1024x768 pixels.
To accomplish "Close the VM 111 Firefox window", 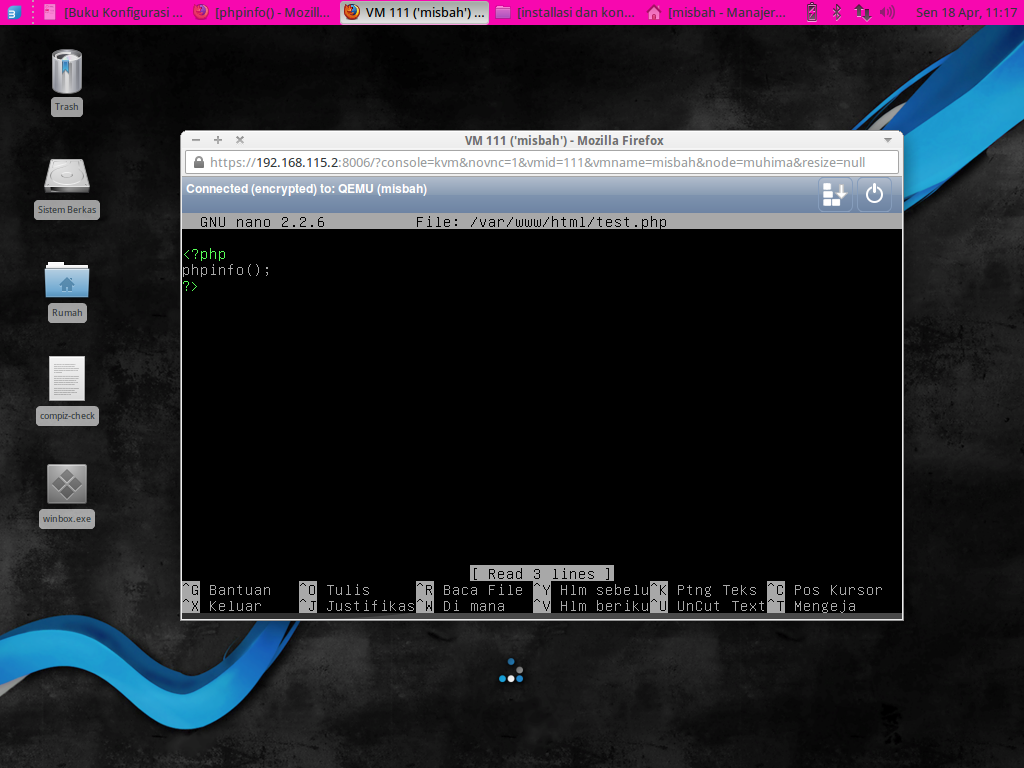I will (240, 140).
